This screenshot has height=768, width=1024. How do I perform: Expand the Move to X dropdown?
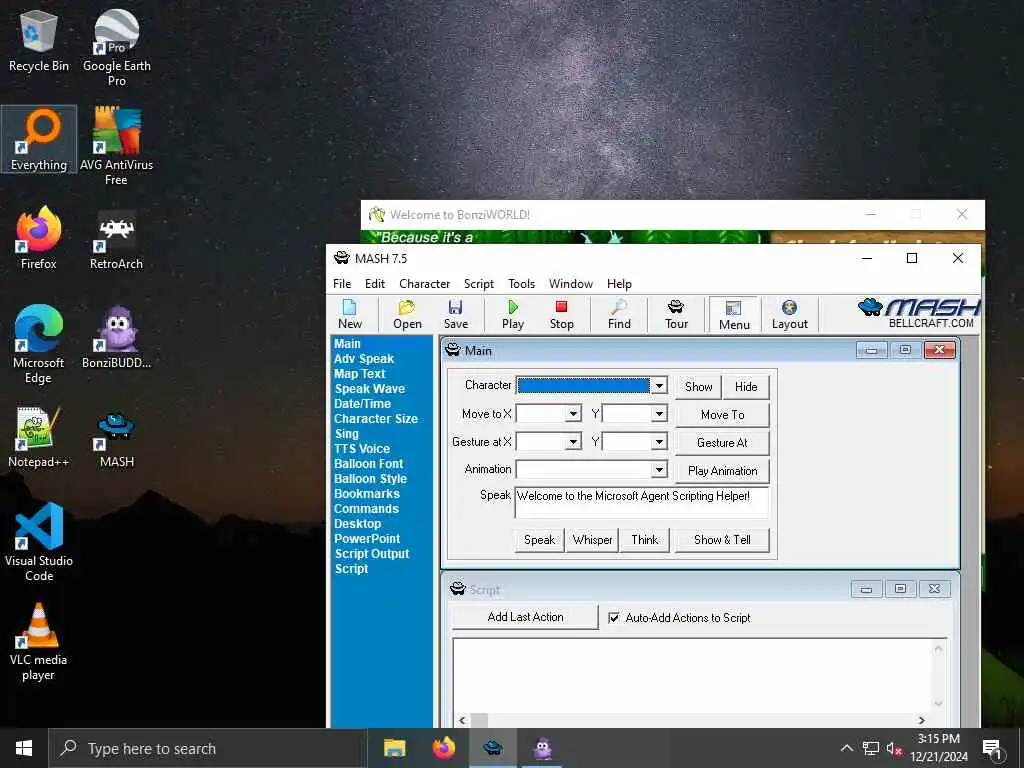click(573, 414)
